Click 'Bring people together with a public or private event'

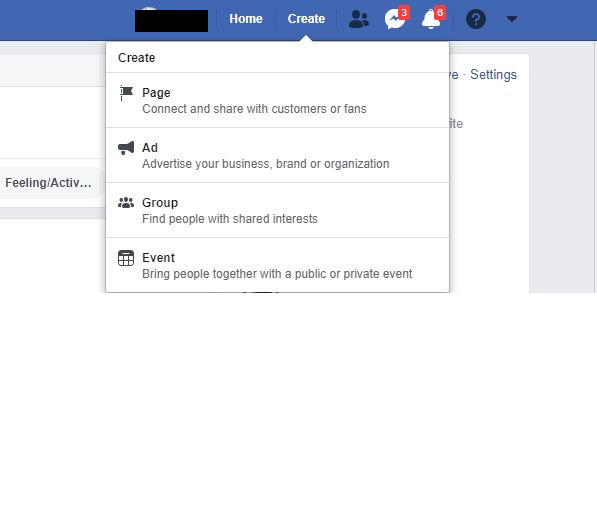tap(277, 274)
